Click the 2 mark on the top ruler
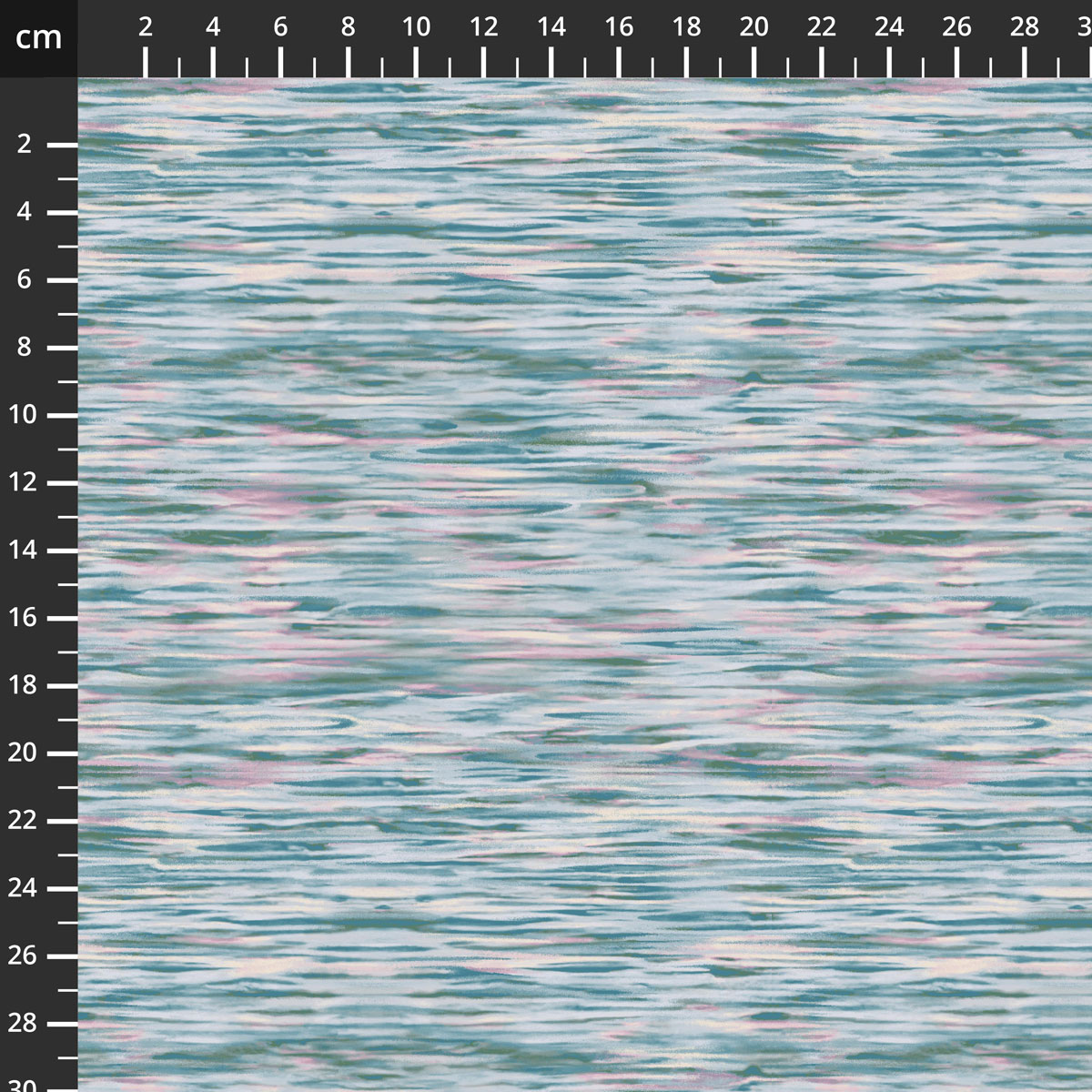The height and width of the screenshot is (1092, 1092). [146, 28]
